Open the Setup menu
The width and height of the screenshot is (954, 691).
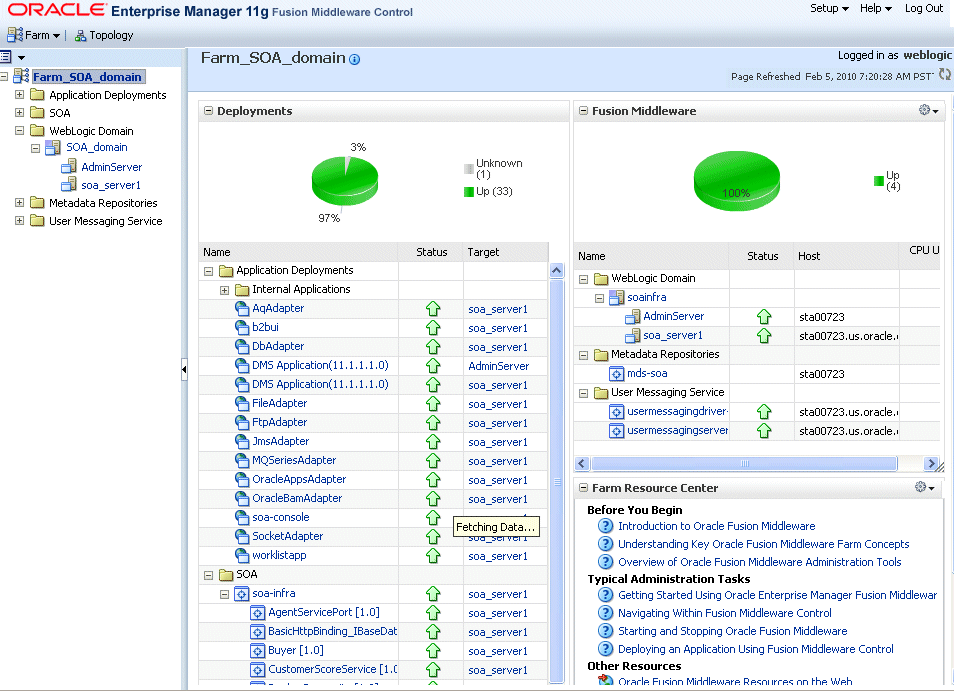tap(829, 9)
